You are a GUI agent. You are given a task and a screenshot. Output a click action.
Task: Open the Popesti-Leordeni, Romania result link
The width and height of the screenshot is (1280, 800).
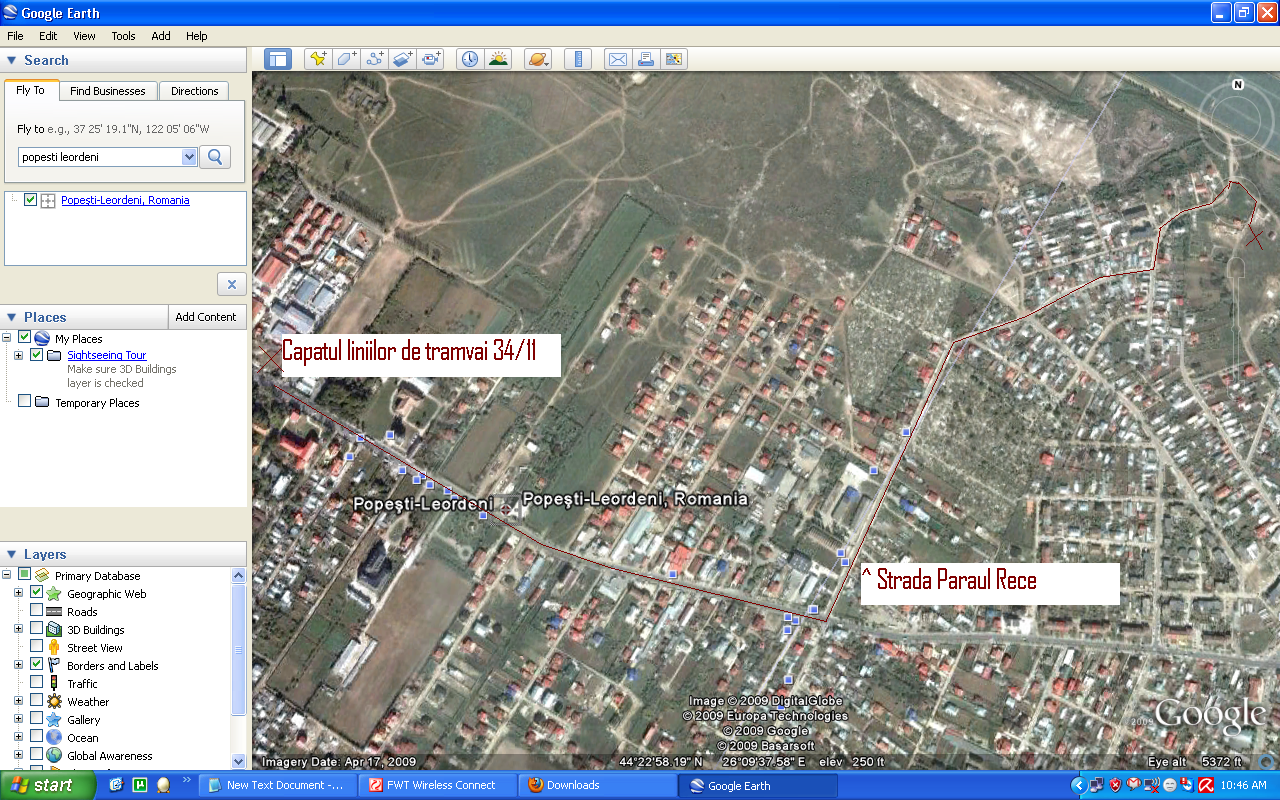pos(125,200)
